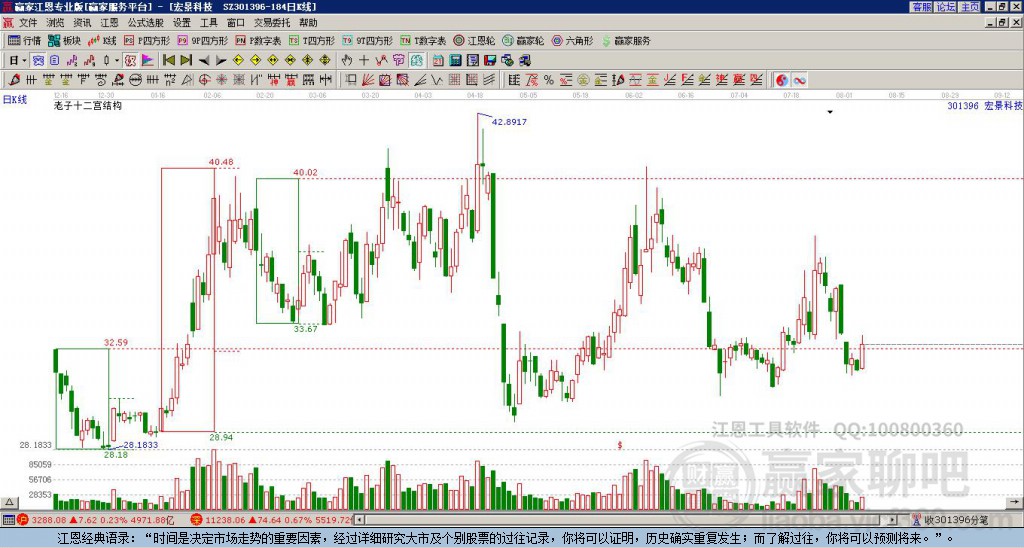
Task: Open the 江恩轮 Gann wheel tool
Action: click(x=475, y=40)
